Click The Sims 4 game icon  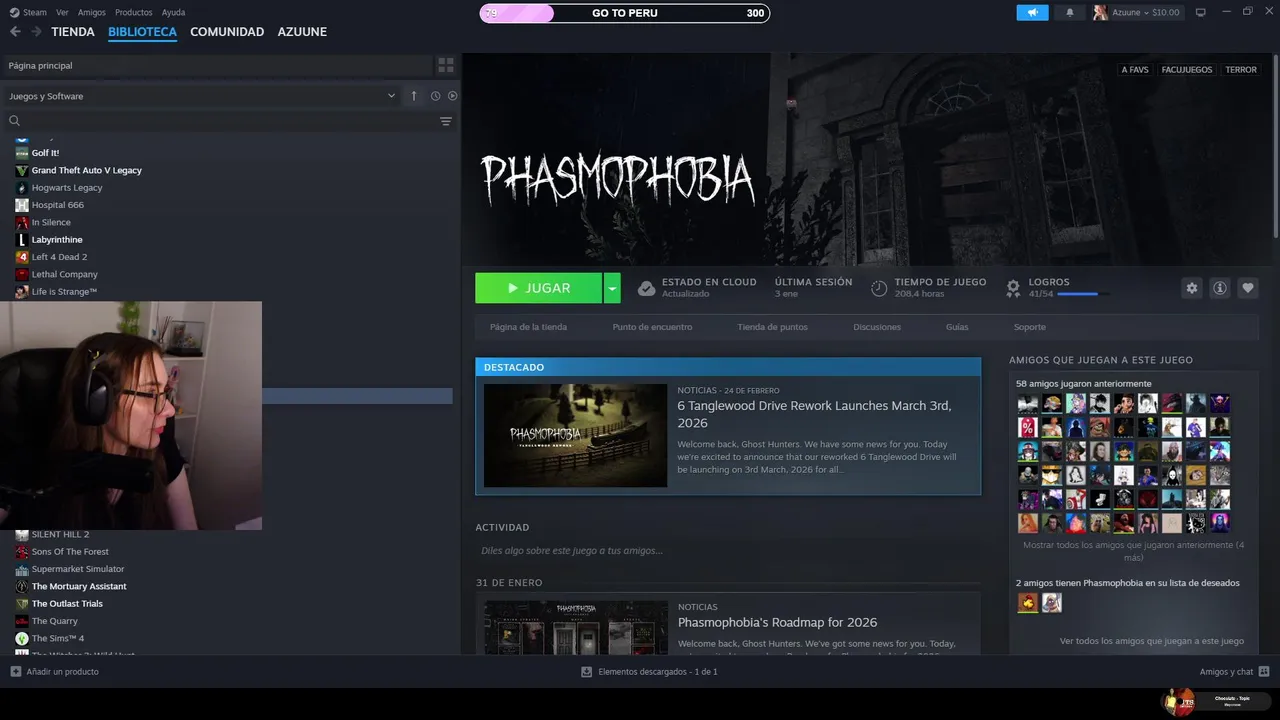(22, 638)
